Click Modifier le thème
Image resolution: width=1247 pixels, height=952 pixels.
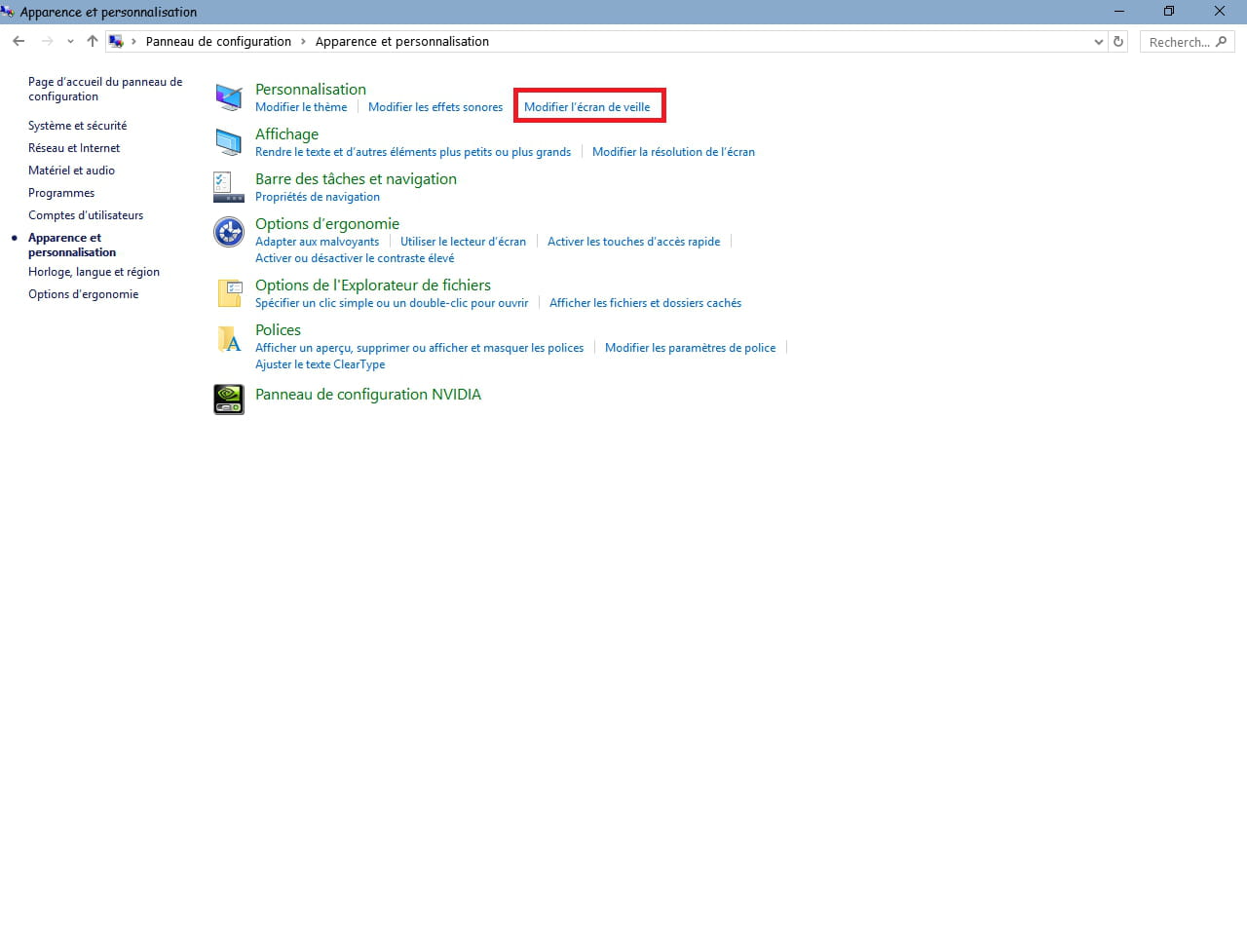[301, 107]
